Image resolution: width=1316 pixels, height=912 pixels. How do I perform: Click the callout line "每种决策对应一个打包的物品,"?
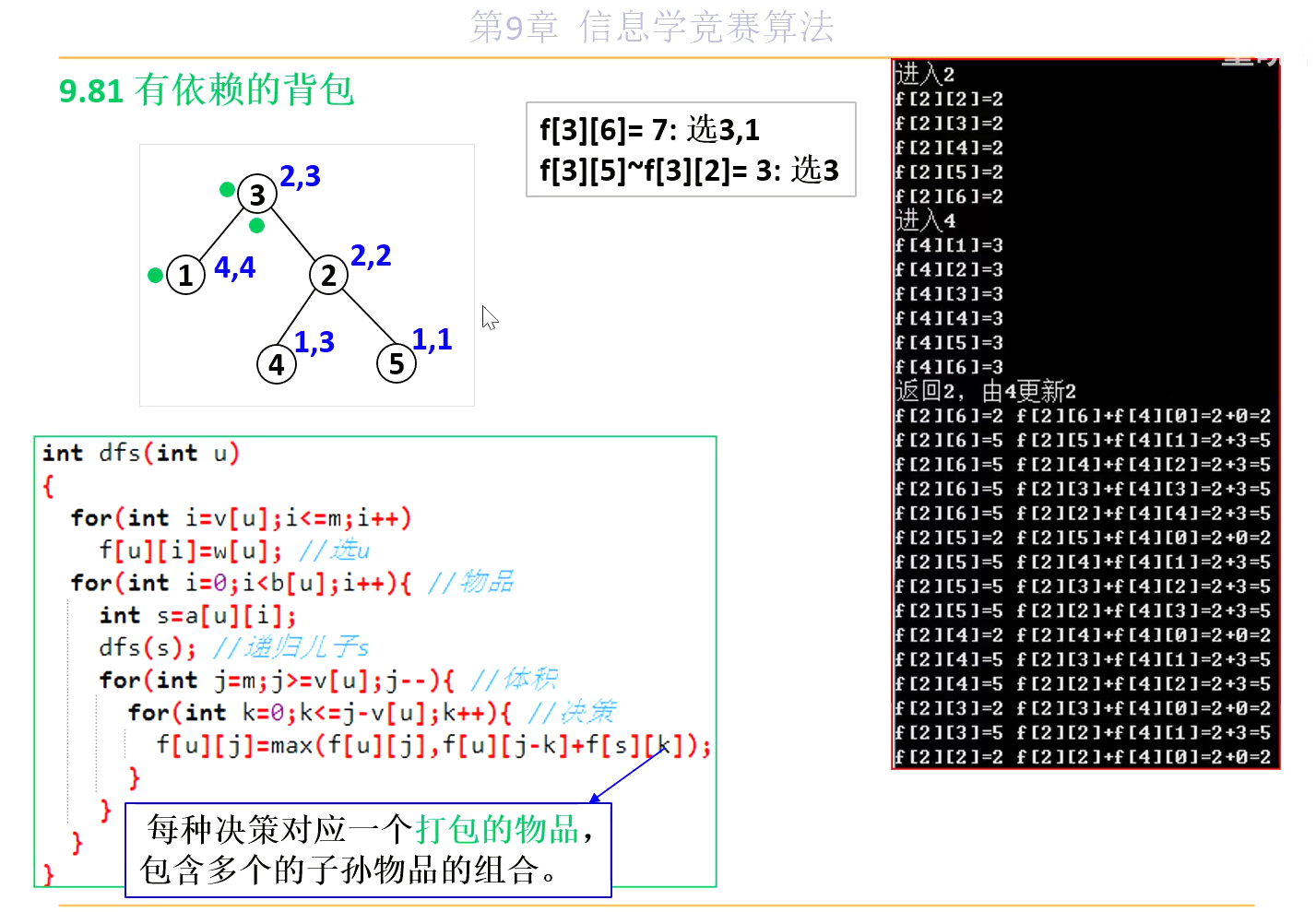tap(370, 829)
